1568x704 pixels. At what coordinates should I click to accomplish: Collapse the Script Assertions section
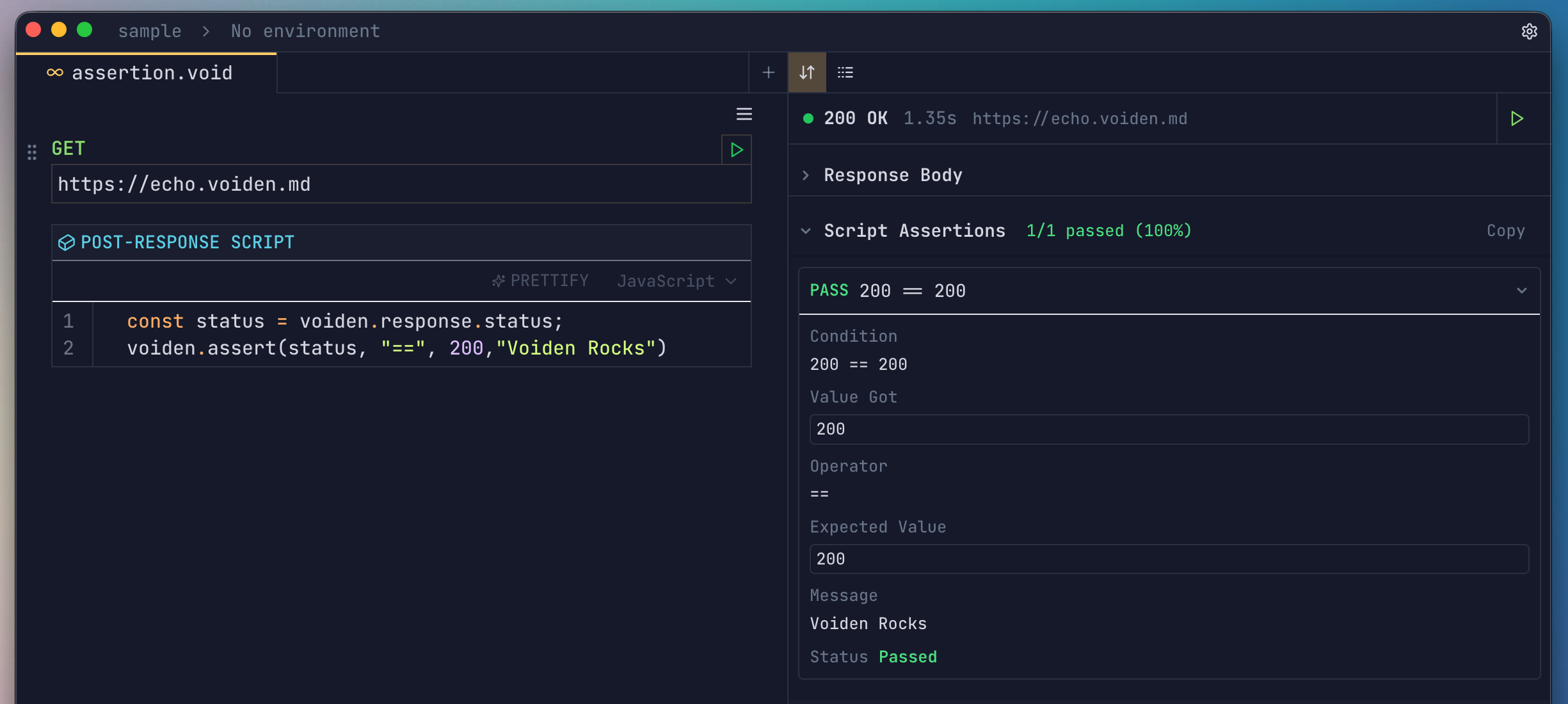(806, 231)
